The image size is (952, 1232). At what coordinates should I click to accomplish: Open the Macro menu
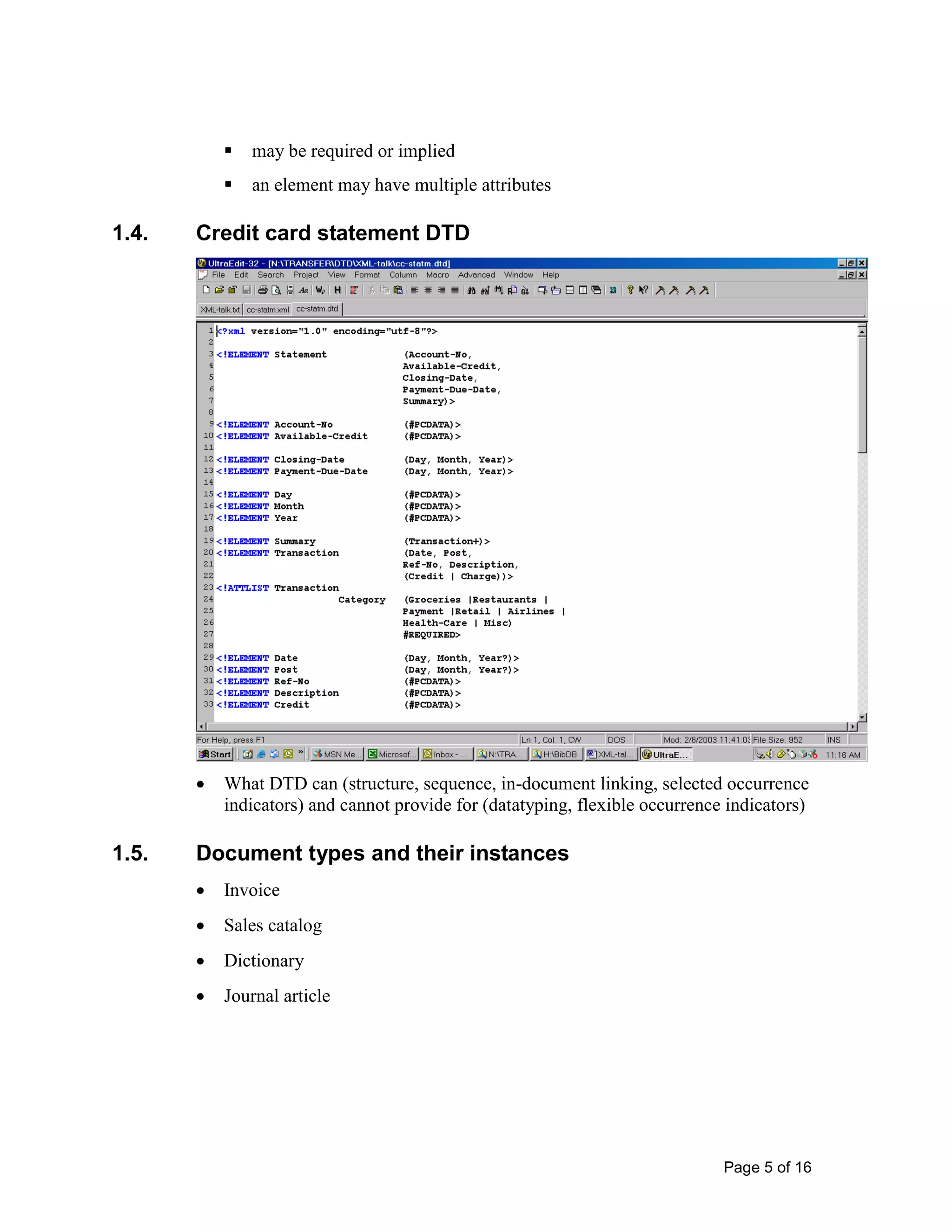coord(437,275)
